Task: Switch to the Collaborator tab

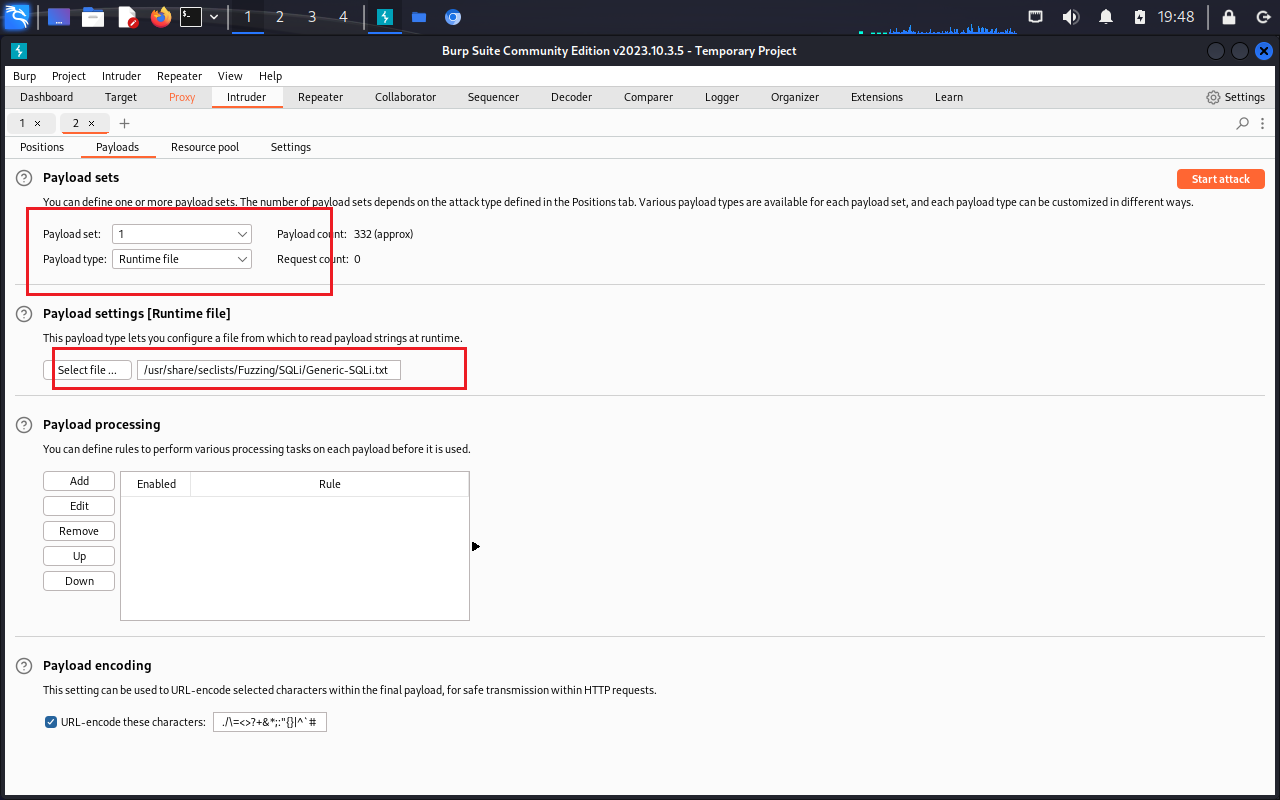Action: click(405, 97)
